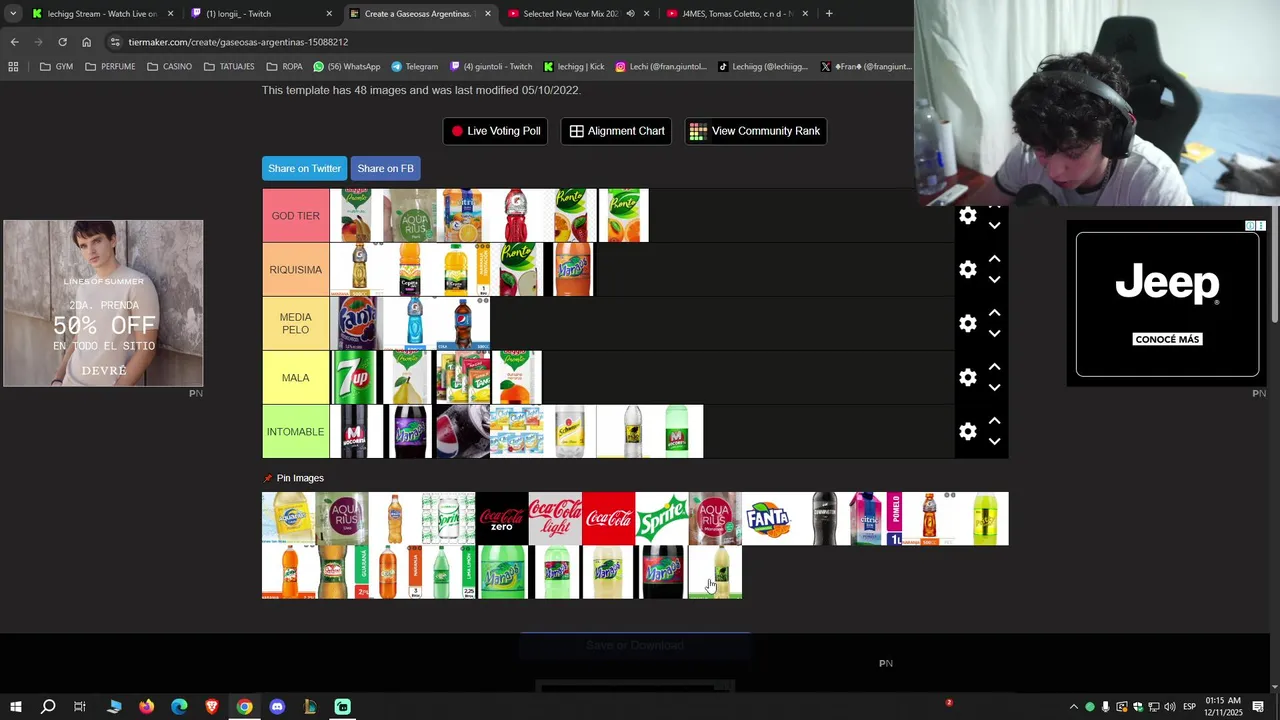Move MEDIA PELO row up
This screenshot has width=1280, height=720.
pos(994,313)
